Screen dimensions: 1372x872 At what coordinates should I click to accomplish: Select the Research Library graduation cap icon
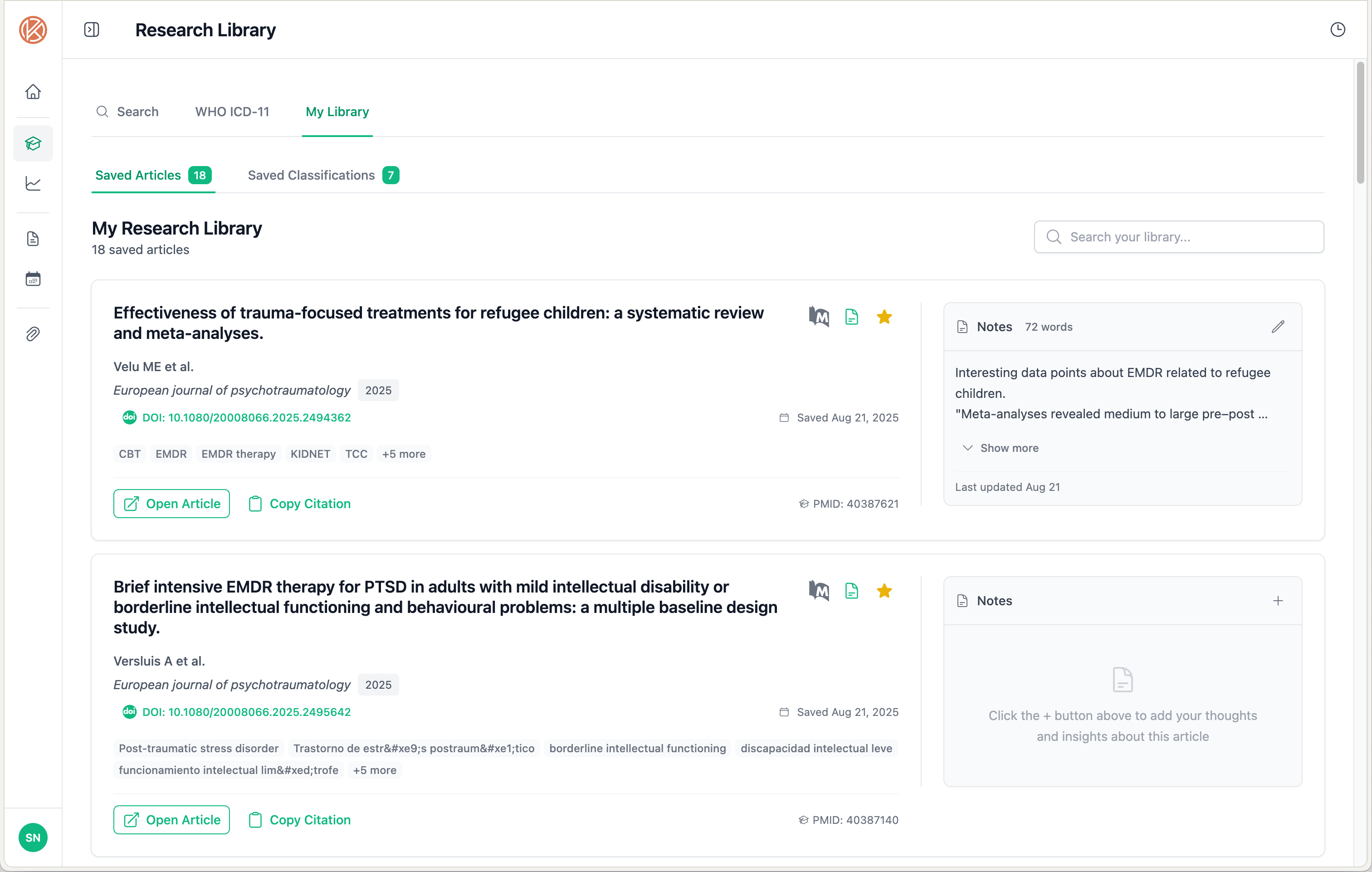[x=33, y=144]
